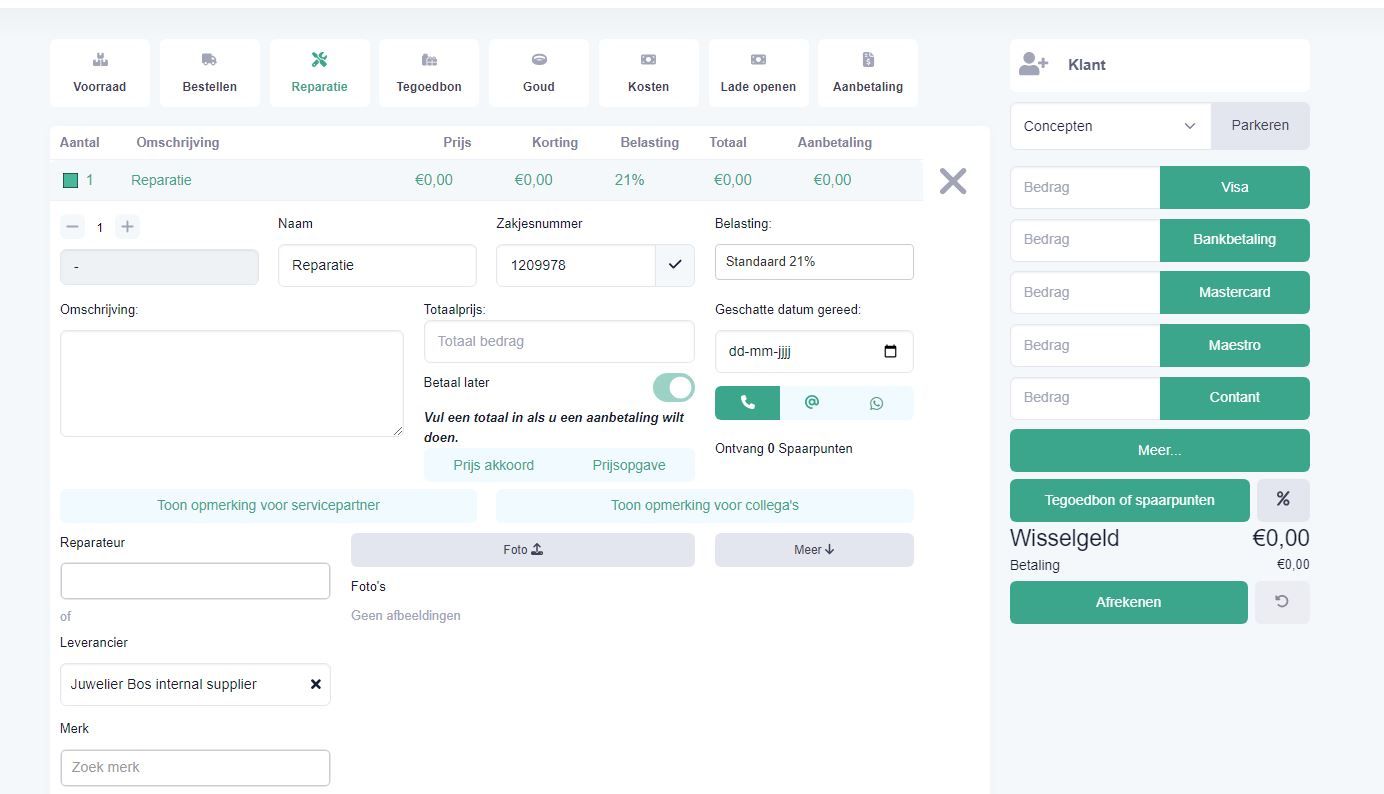
Task: Click the Afrekenen button
Action: tap(1128, 602)
